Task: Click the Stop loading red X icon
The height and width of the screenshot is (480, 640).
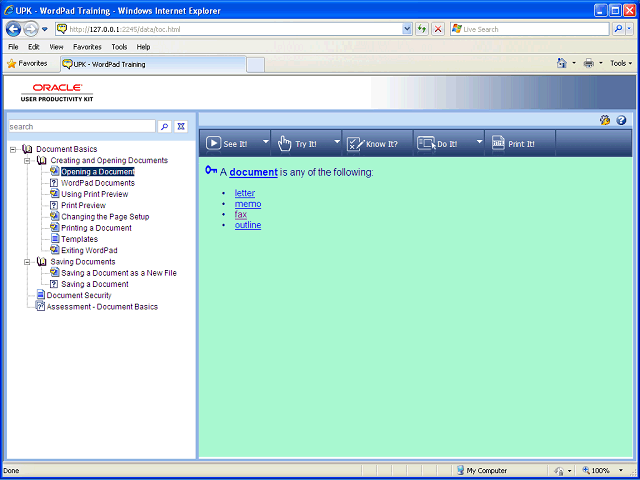Action: point(438,29)
